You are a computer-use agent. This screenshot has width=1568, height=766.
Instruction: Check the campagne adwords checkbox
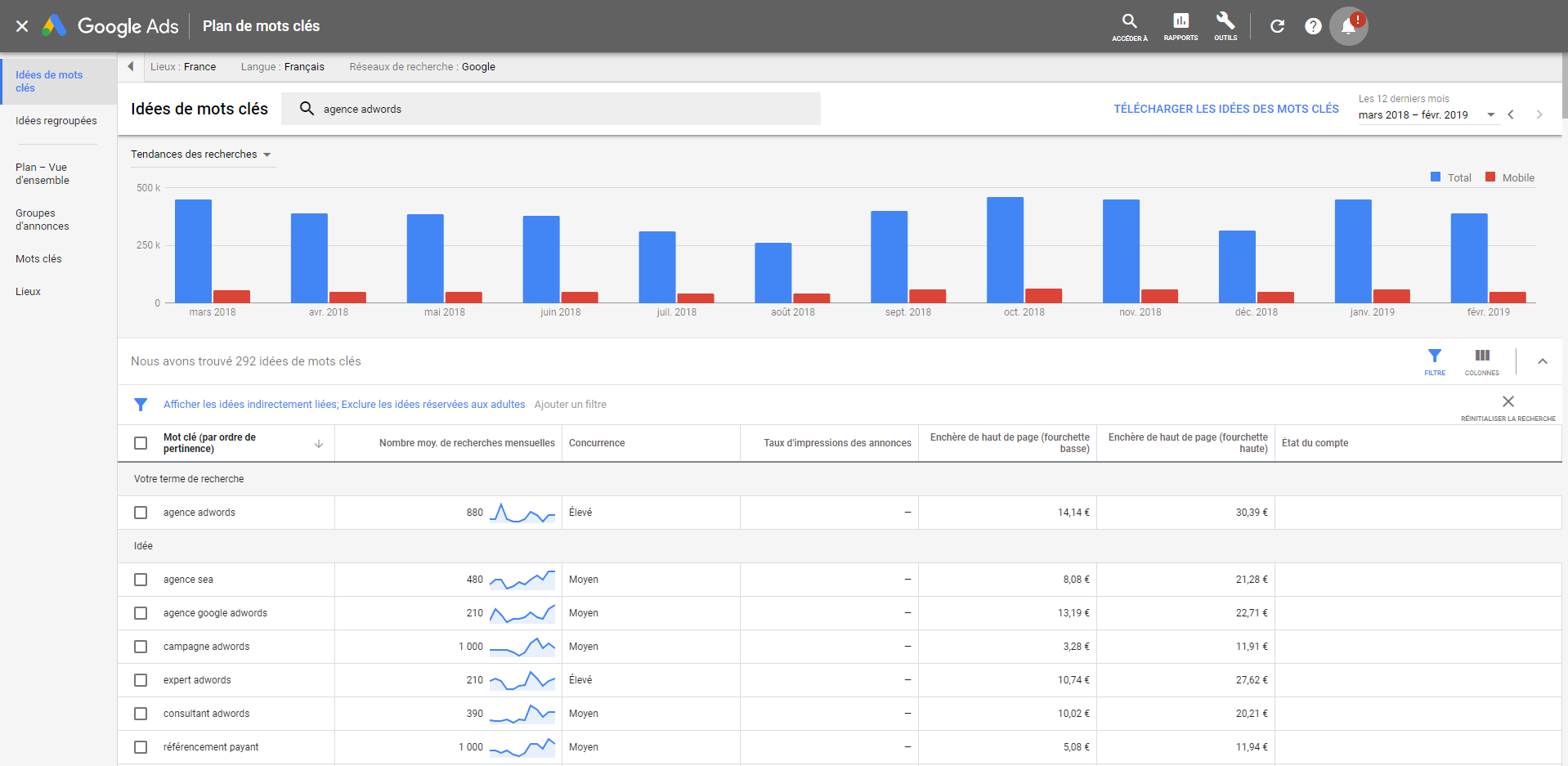[x=141, y=647]
